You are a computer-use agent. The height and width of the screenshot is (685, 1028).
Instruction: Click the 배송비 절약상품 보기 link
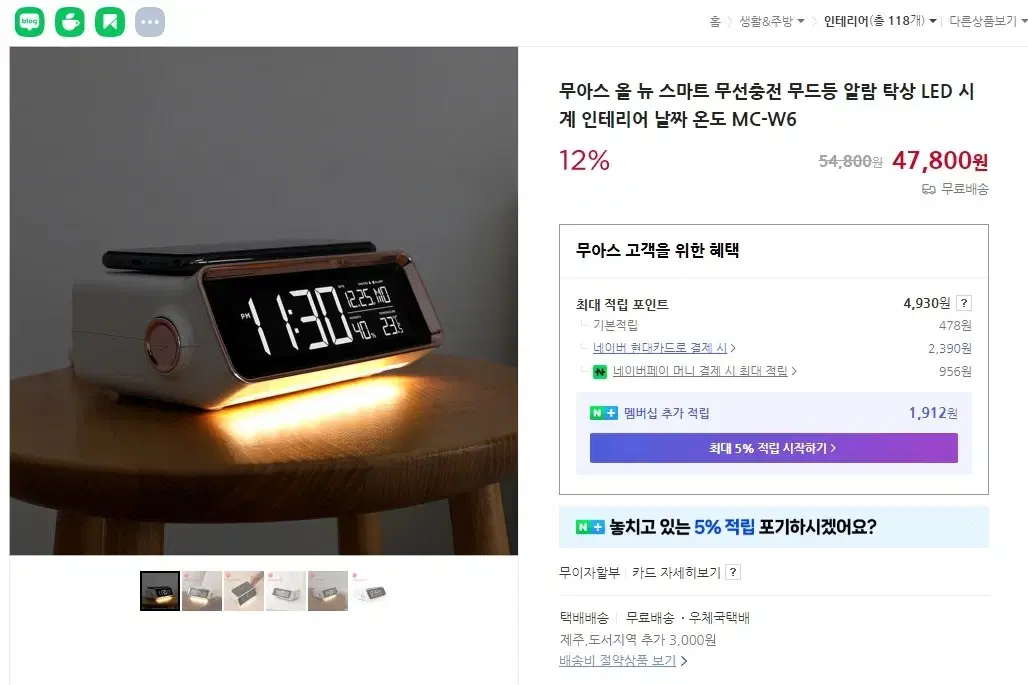click(x=623, y=661)
